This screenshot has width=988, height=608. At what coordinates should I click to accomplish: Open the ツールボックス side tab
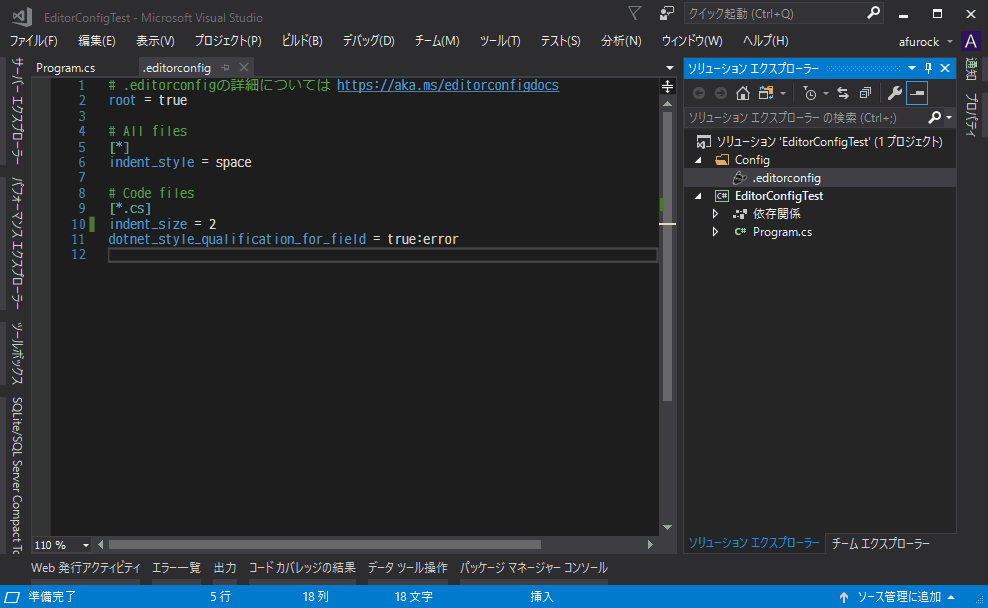point(17,353)
